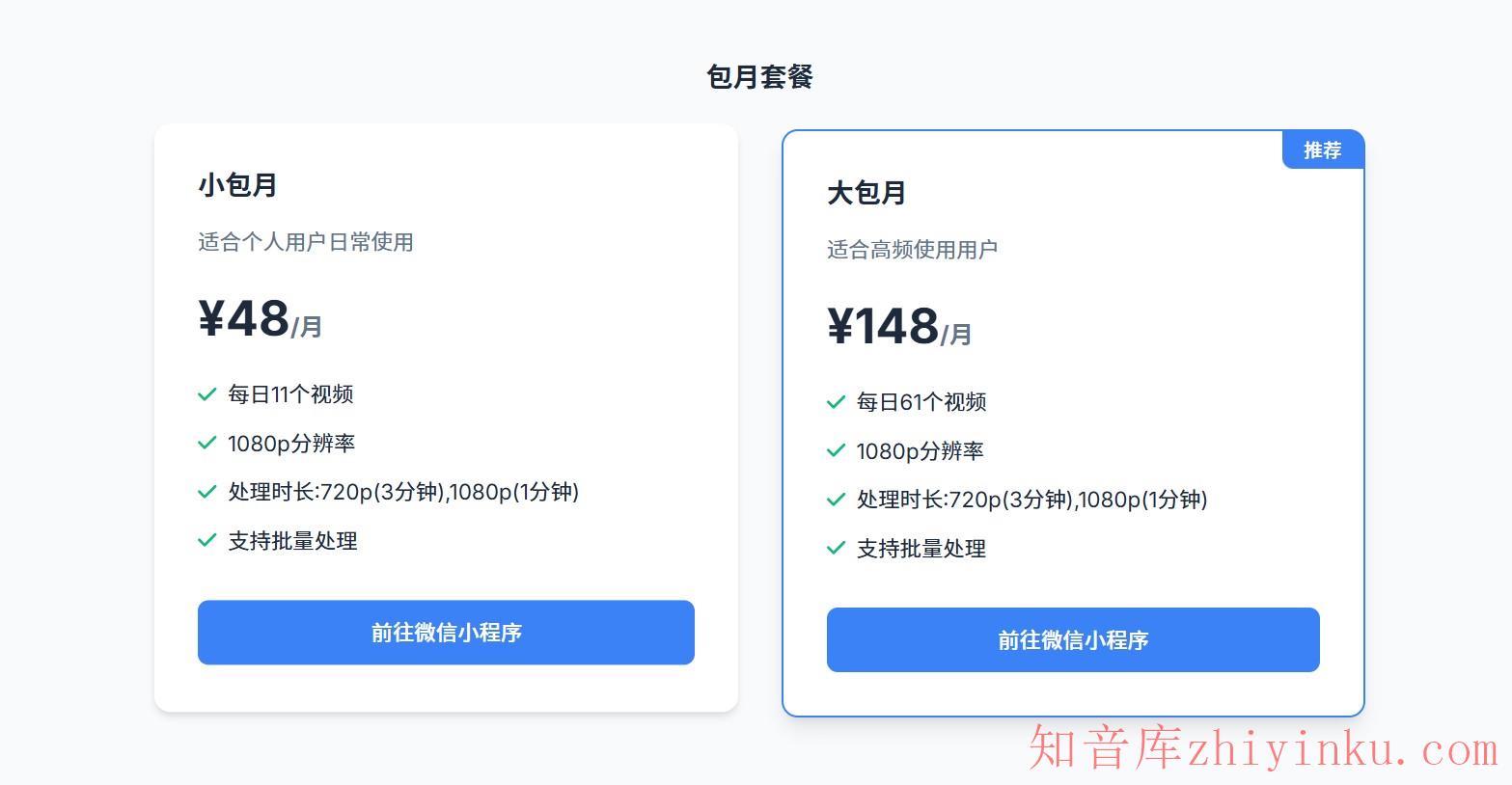Image resolution: width=1512 pixels, height=785 pixels.
Task: Click the checkmark beside 1080p分辨率 in 大包月 card
Action: 836,450
